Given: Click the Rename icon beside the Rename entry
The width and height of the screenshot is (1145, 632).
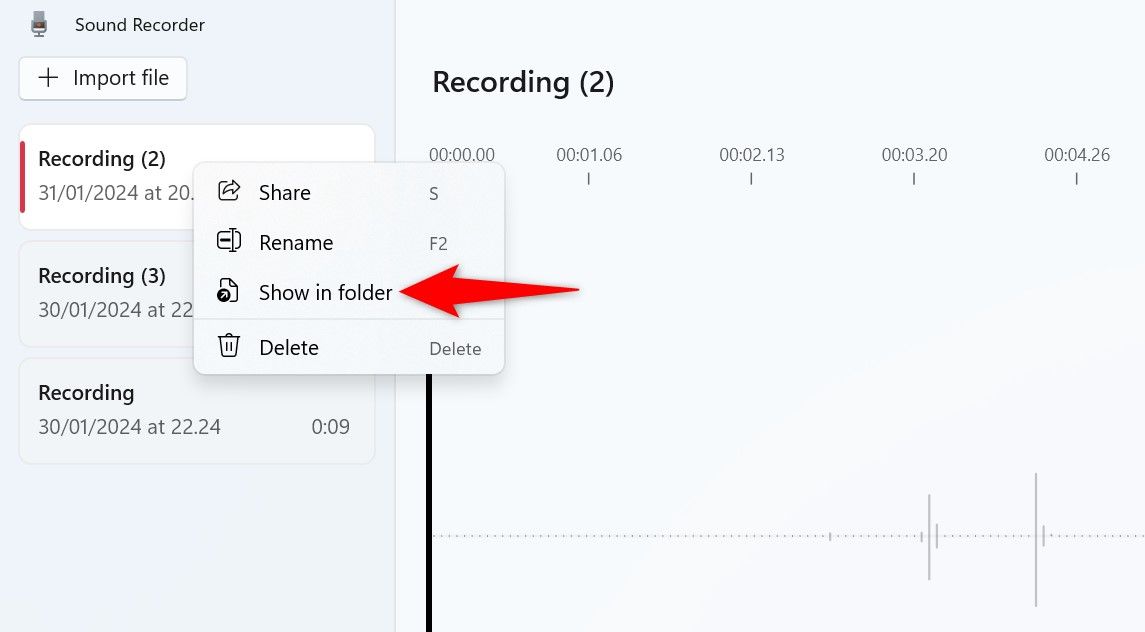Looking at the screenshot, I should pos(230,242).
